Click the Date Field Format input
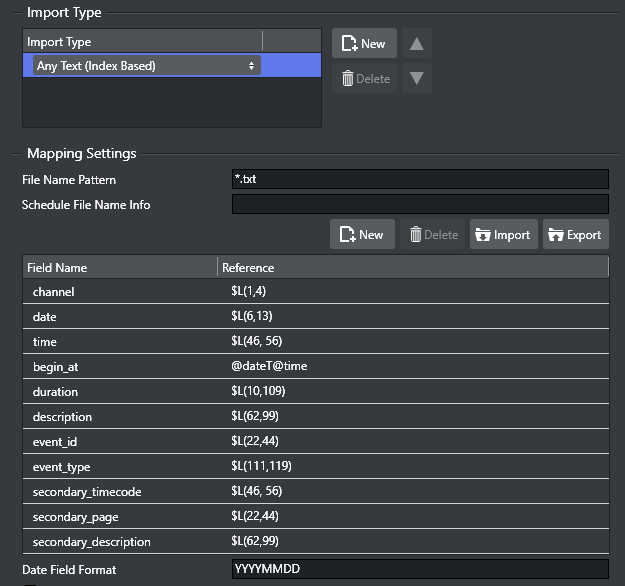The width and height of the screenshot is (625, 586). [419, 569]
